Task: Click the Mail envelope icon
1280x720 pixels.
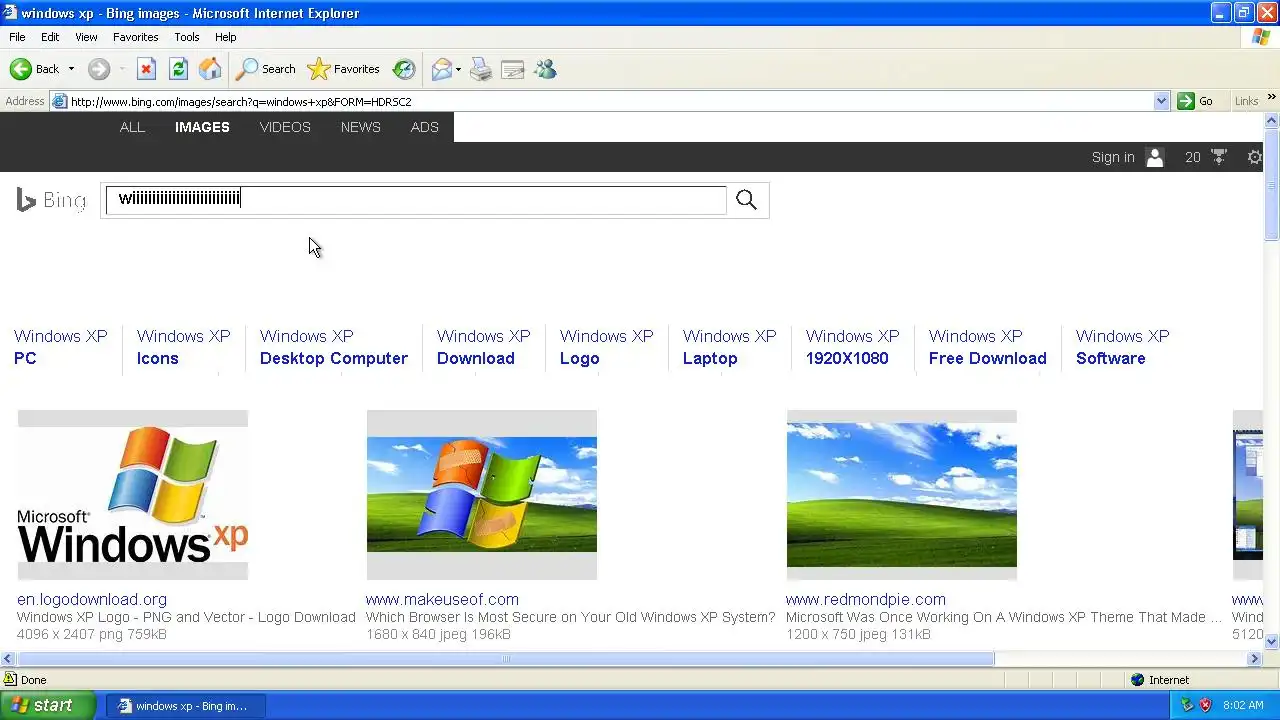Action: pyautogui.click(x=441, y=69)
